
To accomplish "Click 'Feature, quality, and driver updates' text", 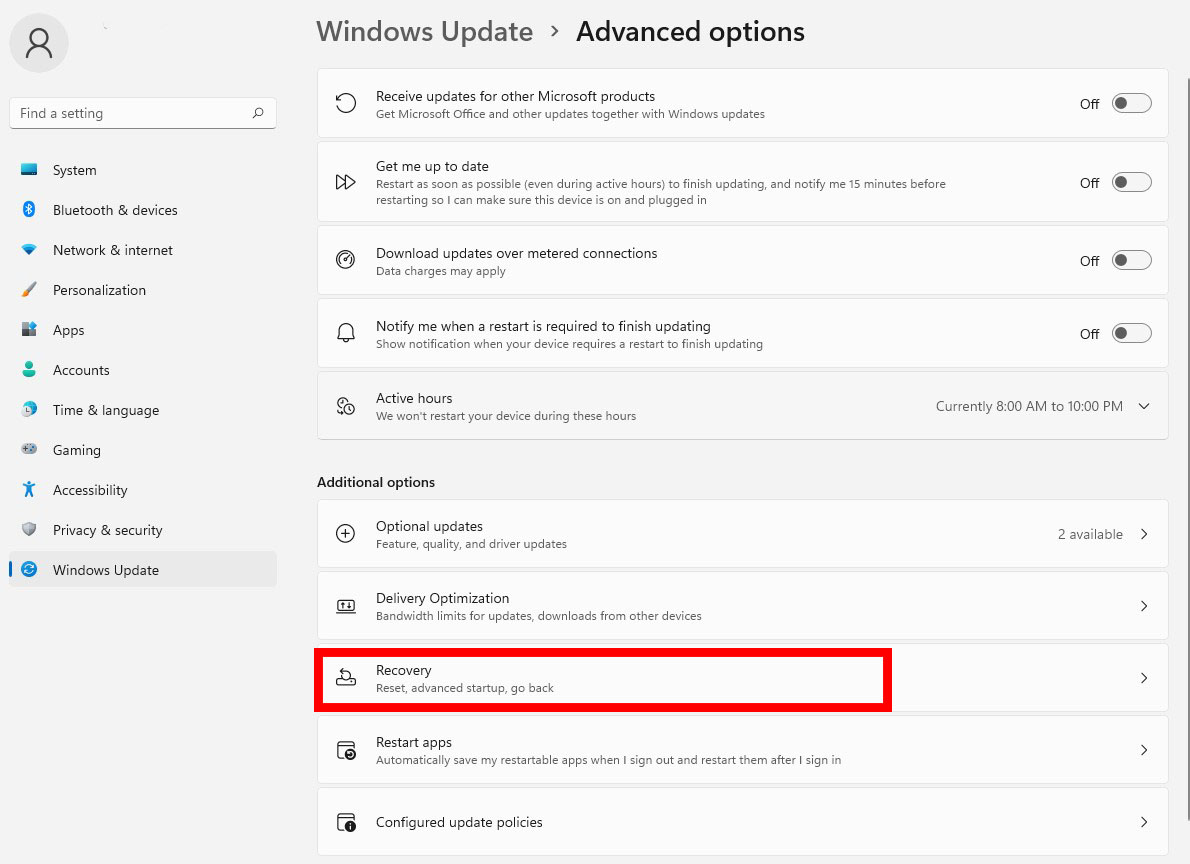I will [x=471, y=544].
